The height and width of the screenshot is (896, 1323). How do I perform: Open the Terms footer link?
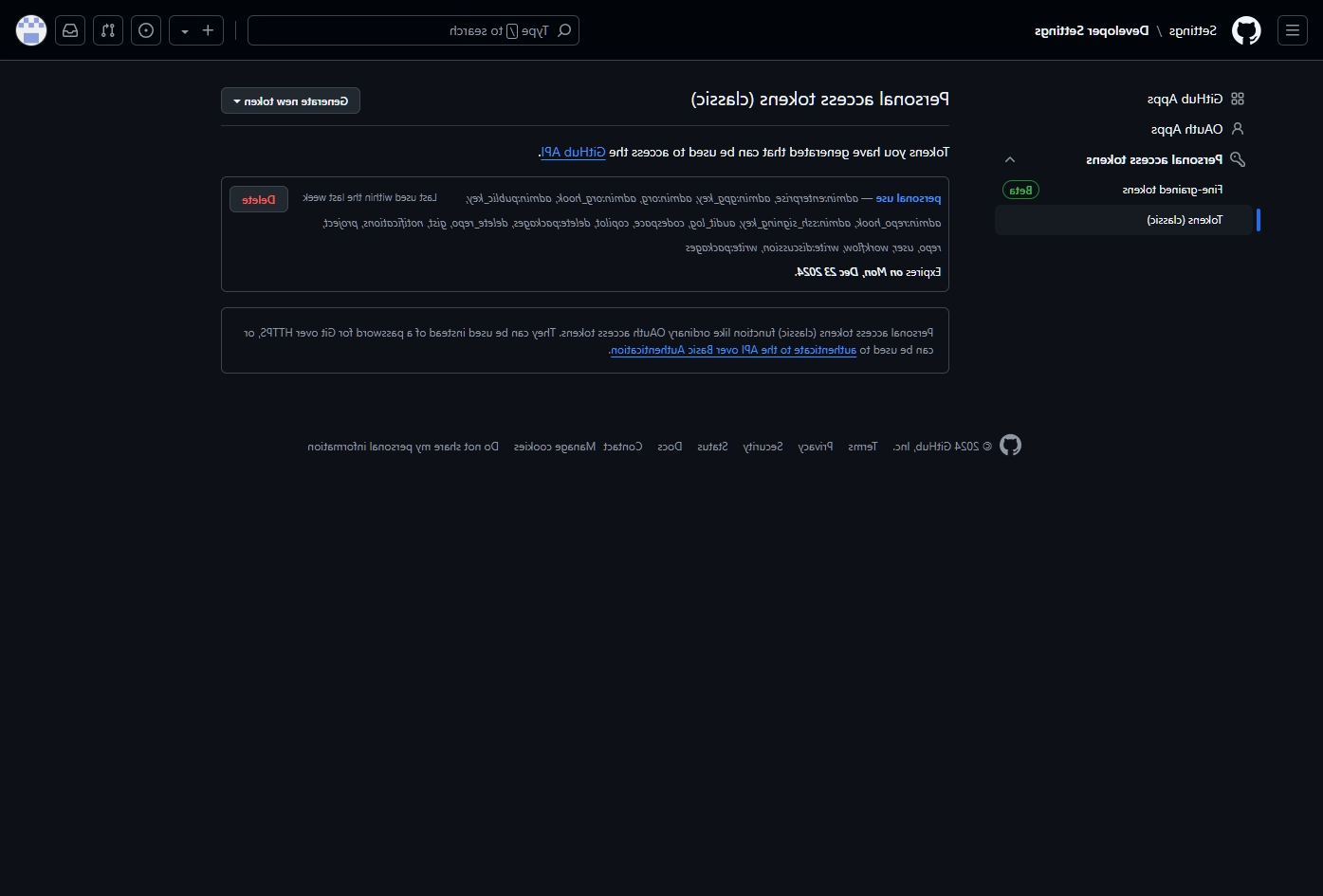pyautogui.click(x=863, y=447)
